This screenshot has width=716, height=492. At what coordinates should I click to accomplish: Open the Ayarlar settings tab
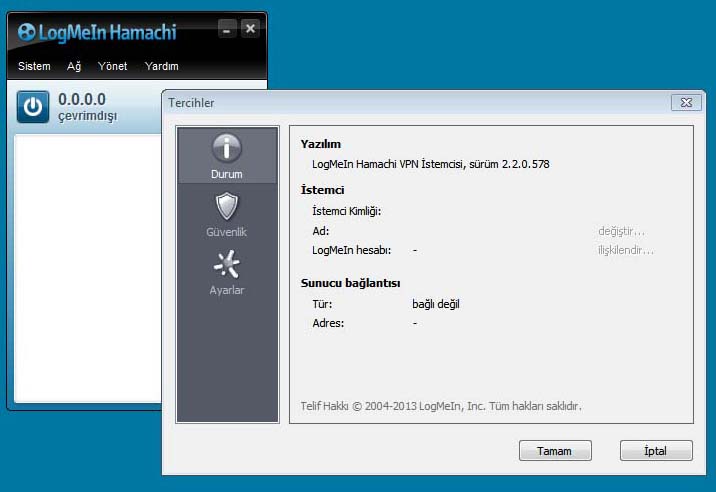(226, 273)
